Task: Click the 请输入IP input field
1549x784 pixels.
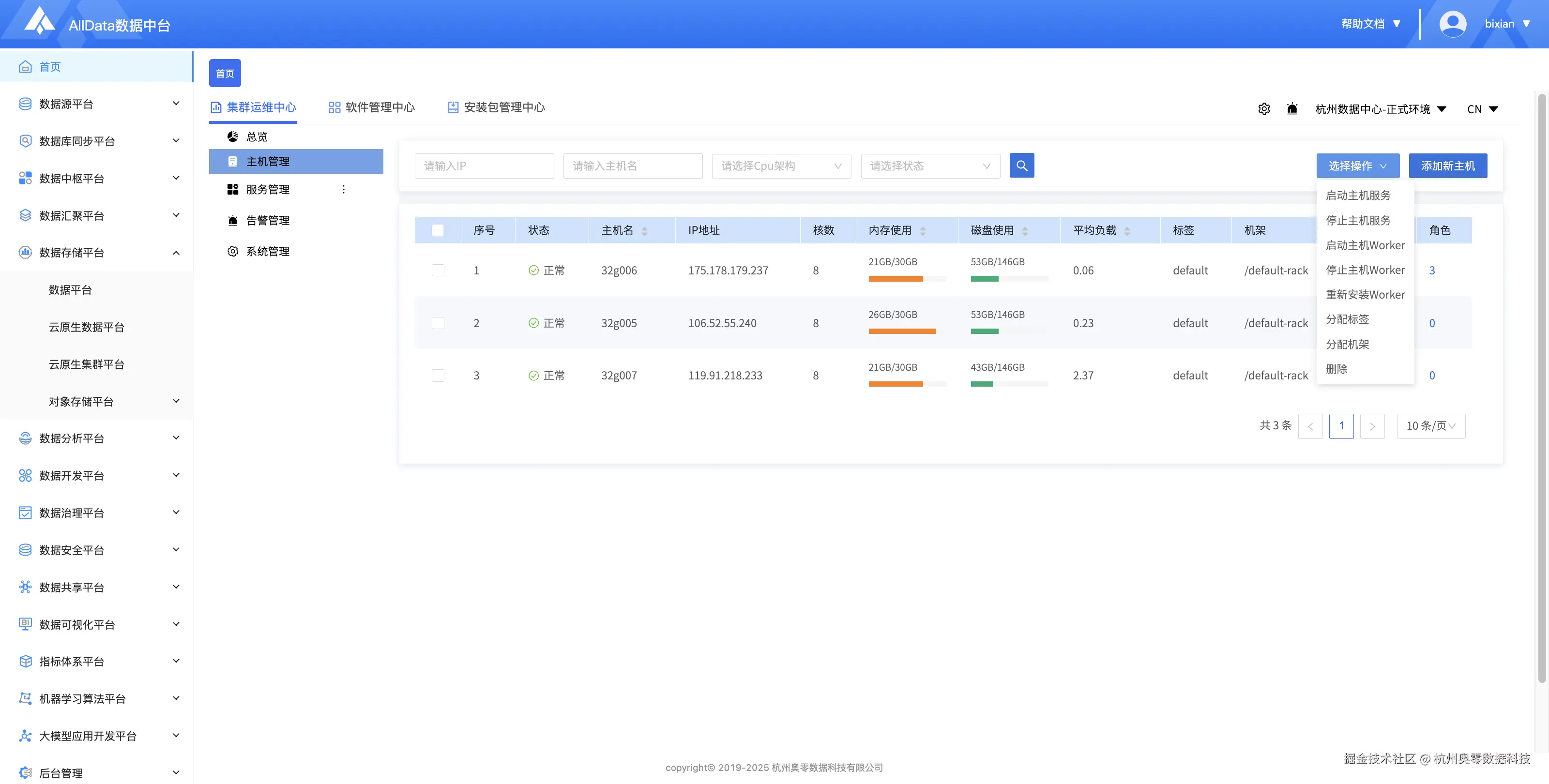Action: [x=484, y=166]
